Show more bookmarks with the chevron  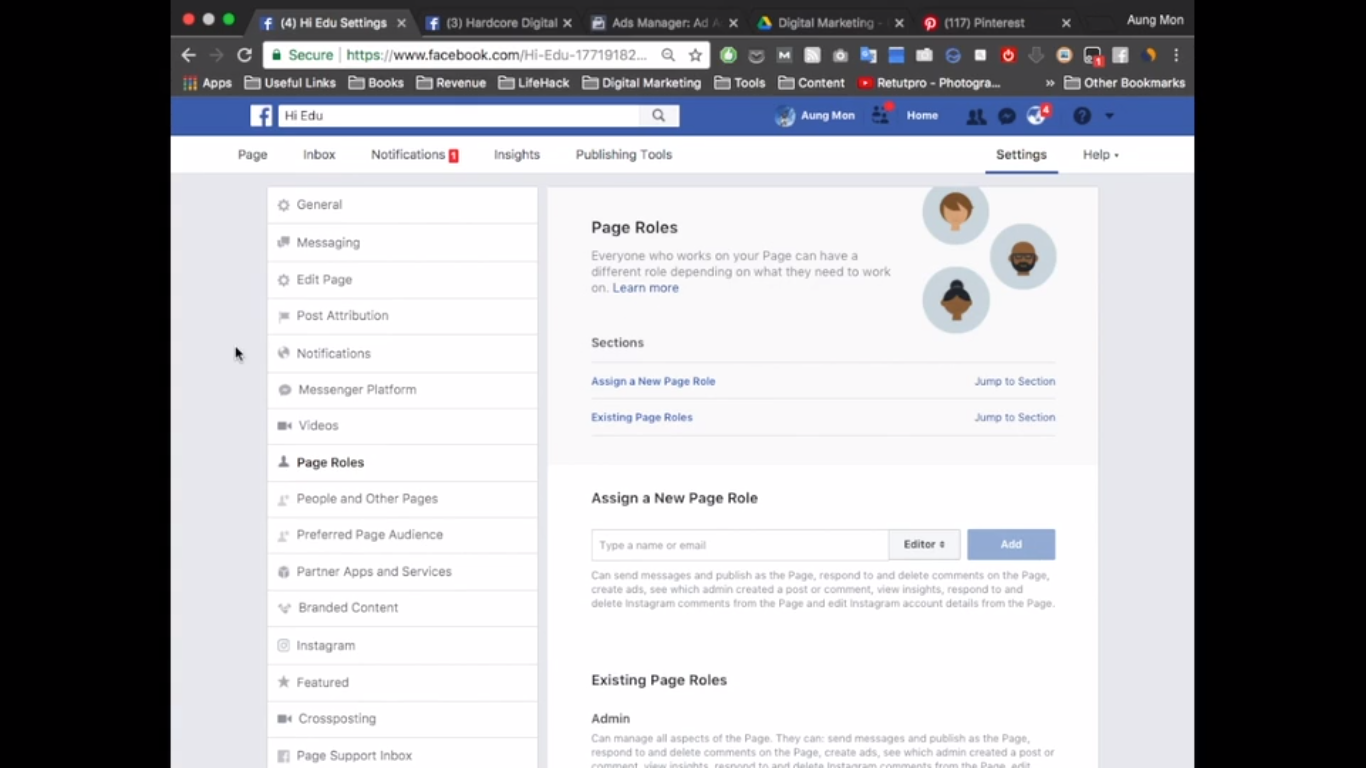click(1049, 83)
